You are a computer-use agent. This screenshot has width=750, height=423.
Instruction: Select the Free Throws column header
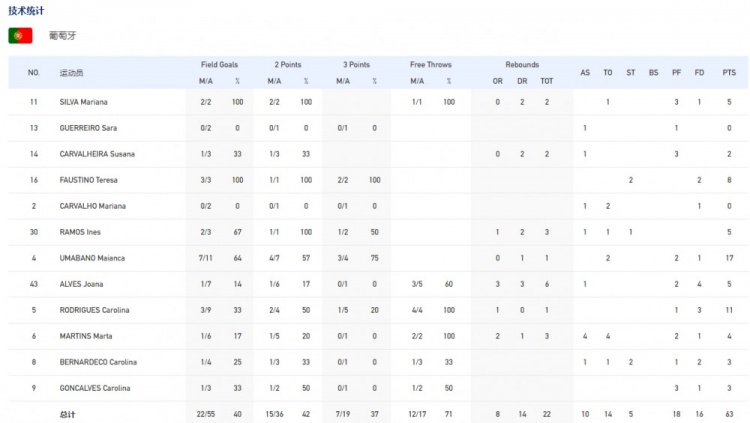431,65
